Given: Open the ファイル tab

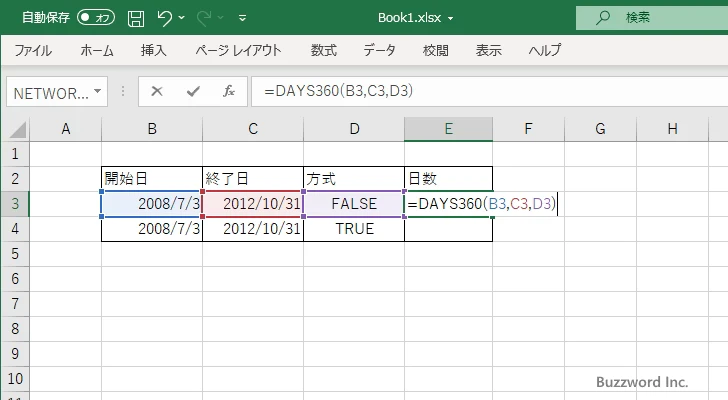Looking at the screenshot, I should [x=33, y=50].
